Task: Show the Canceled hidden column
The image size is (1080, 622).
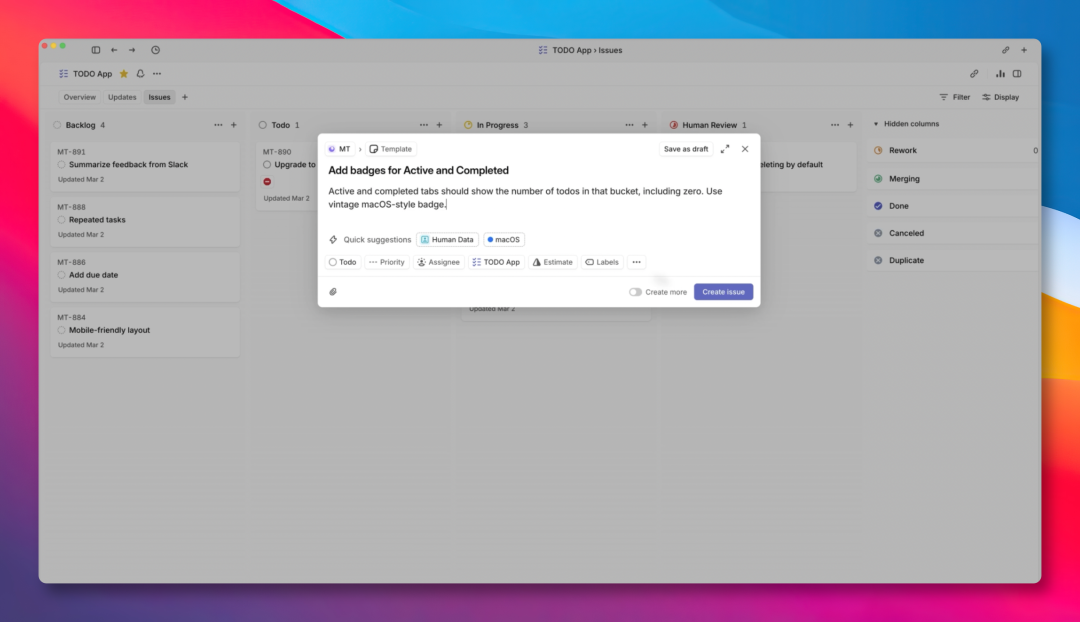Action: click(953, 233)
